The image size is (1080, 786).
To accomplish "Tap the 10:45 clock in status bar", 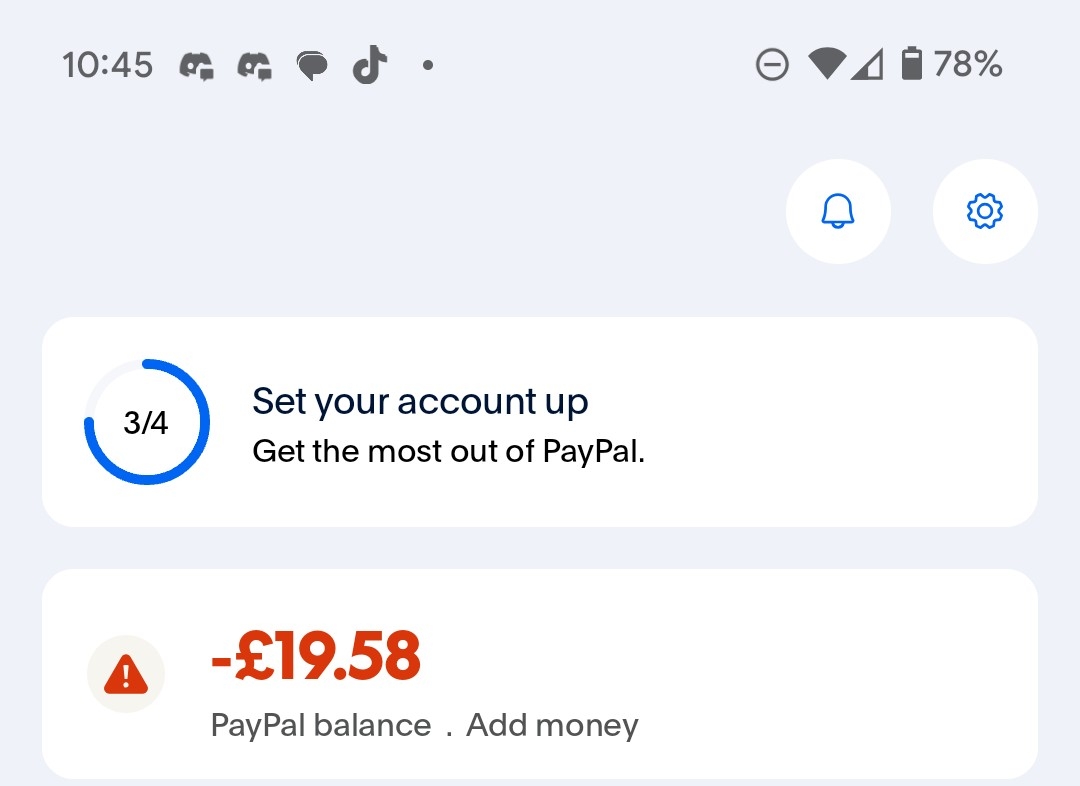I will [x=108, y=66].
